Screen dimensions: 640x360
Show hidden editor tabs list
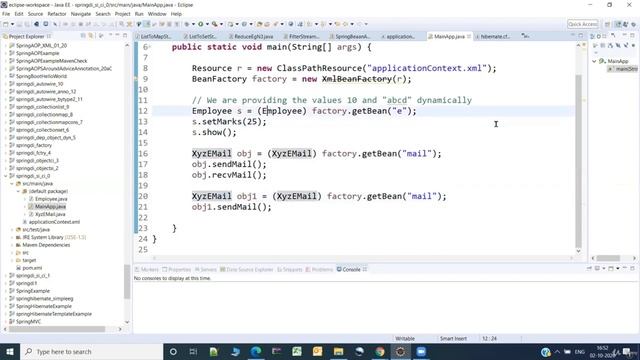pyautogui.click(x=525, y=36)
